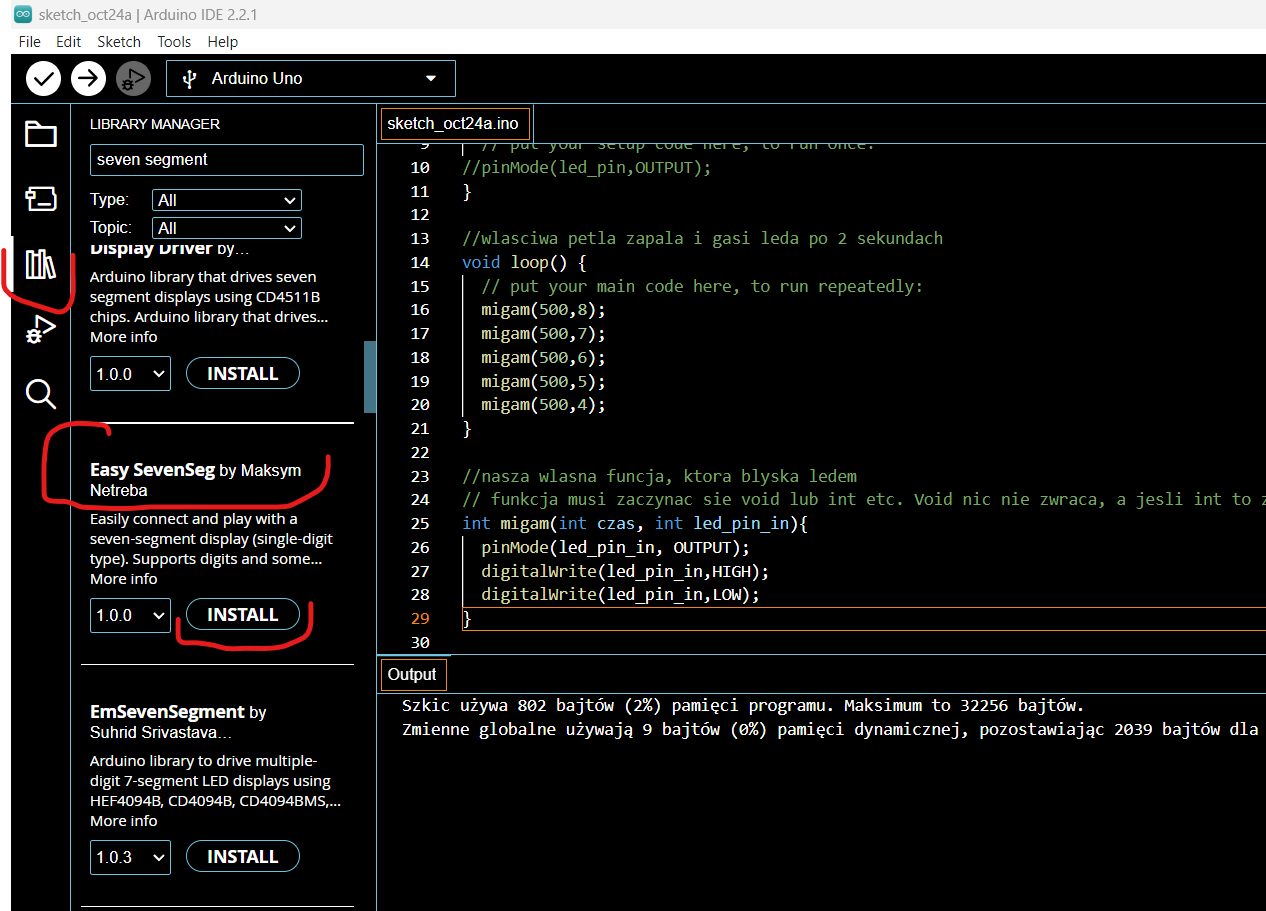Open the Topic filter dropdown
The height and width of the screenshot is (911, 1266).
(x=226, y=228)
